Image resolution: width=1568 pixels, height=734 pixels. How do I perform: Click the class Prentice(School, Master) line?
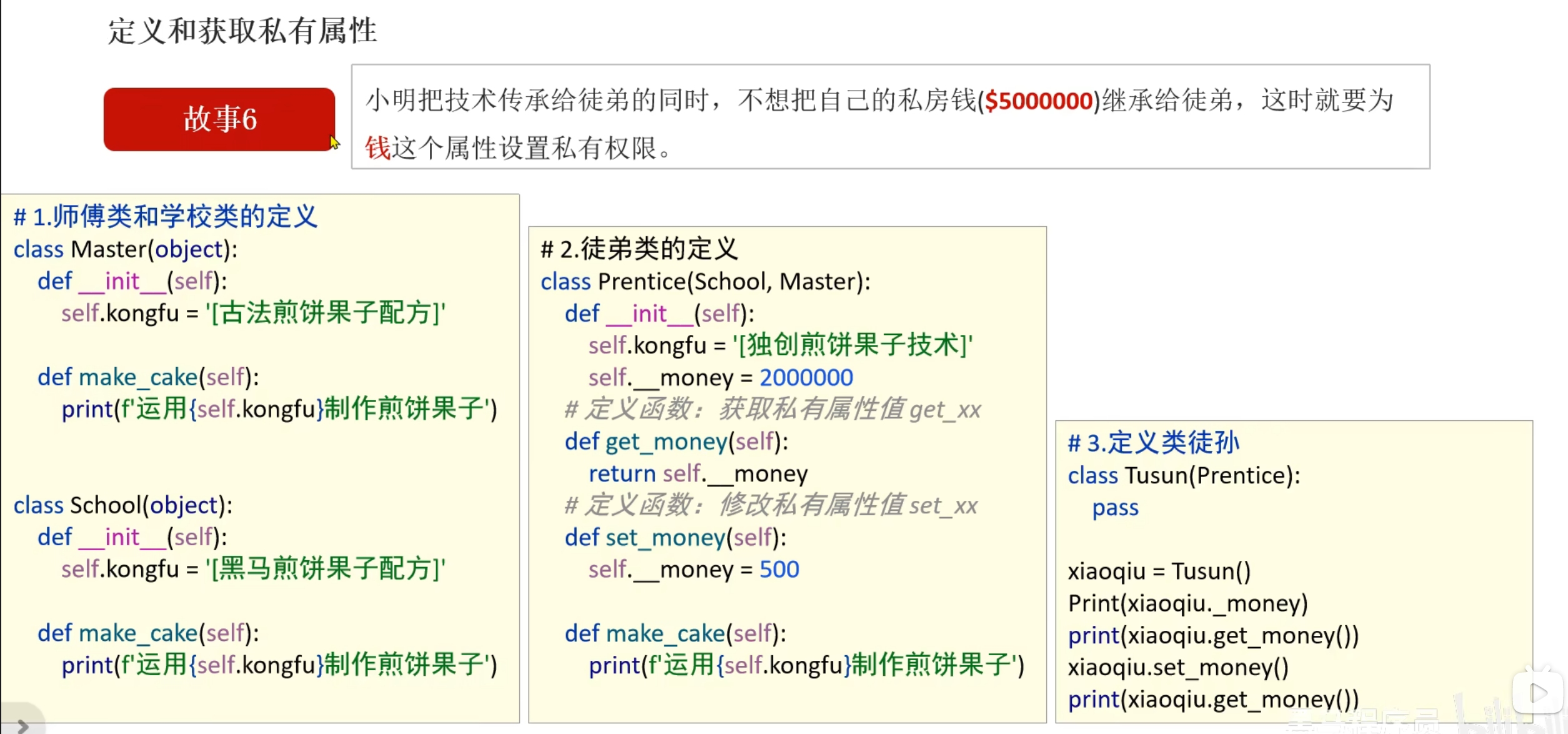705,282
